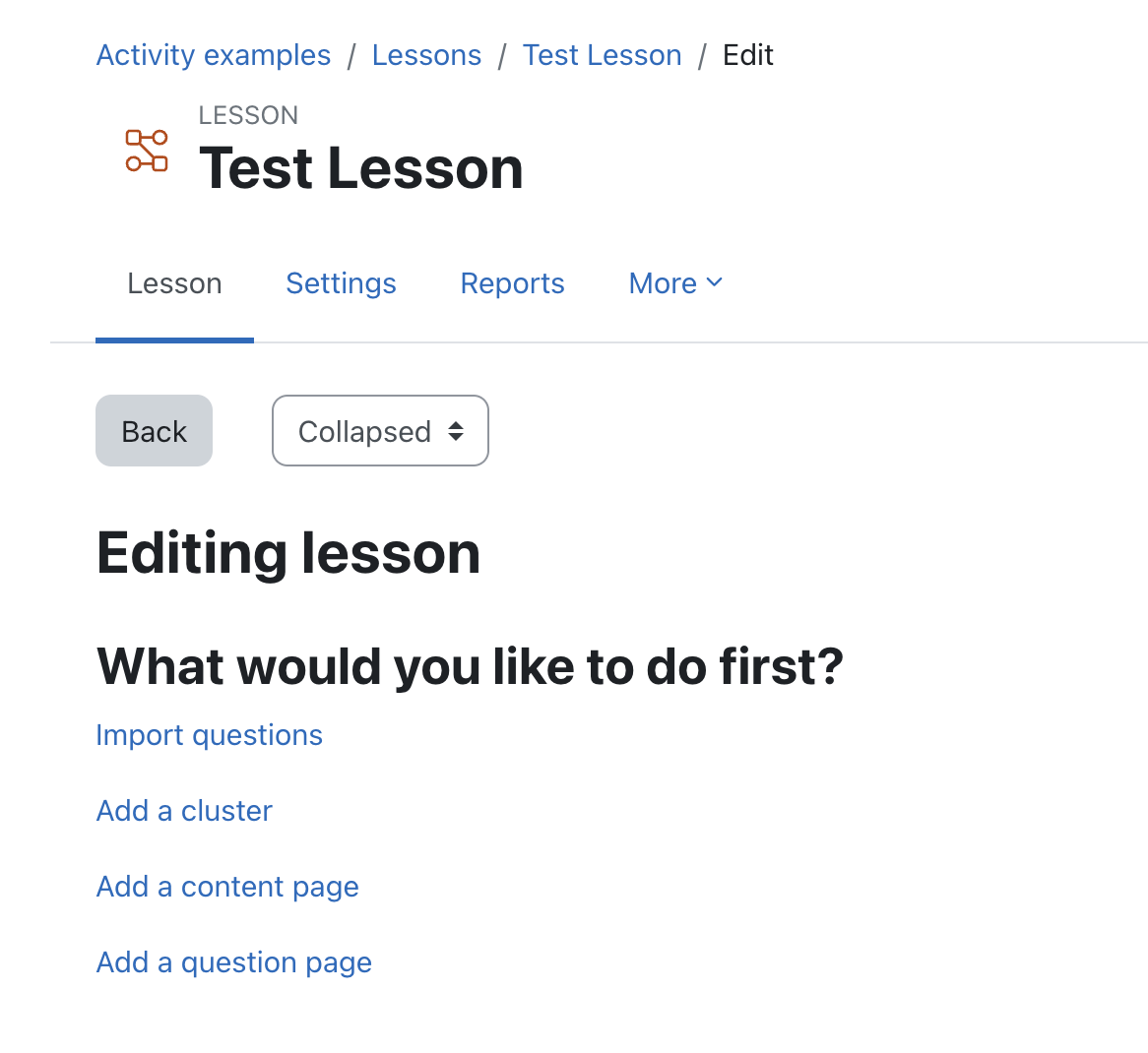The height and width of the screenshot is (1053, 1148).
Task: Select the Lesson tab
Action: coord(174,283)
